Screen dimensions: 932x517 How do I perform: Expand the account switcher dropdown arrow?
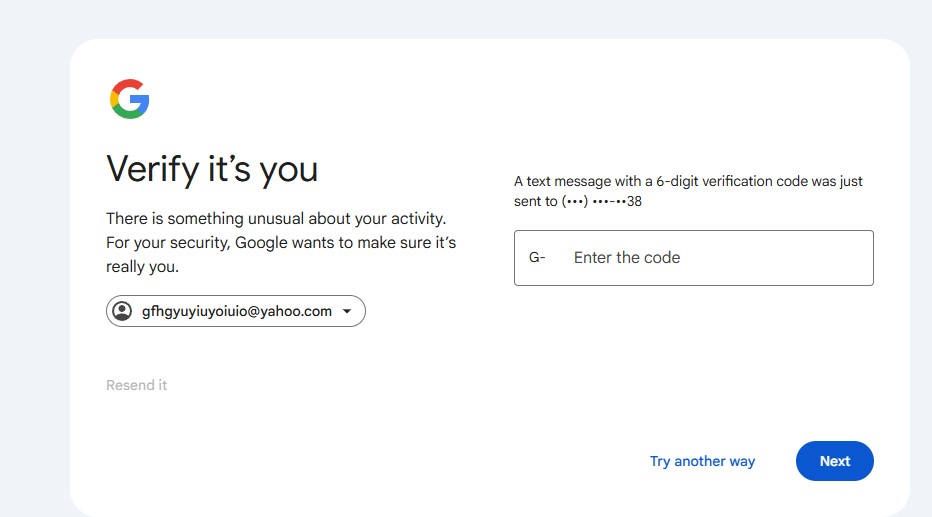pos(347,311)
